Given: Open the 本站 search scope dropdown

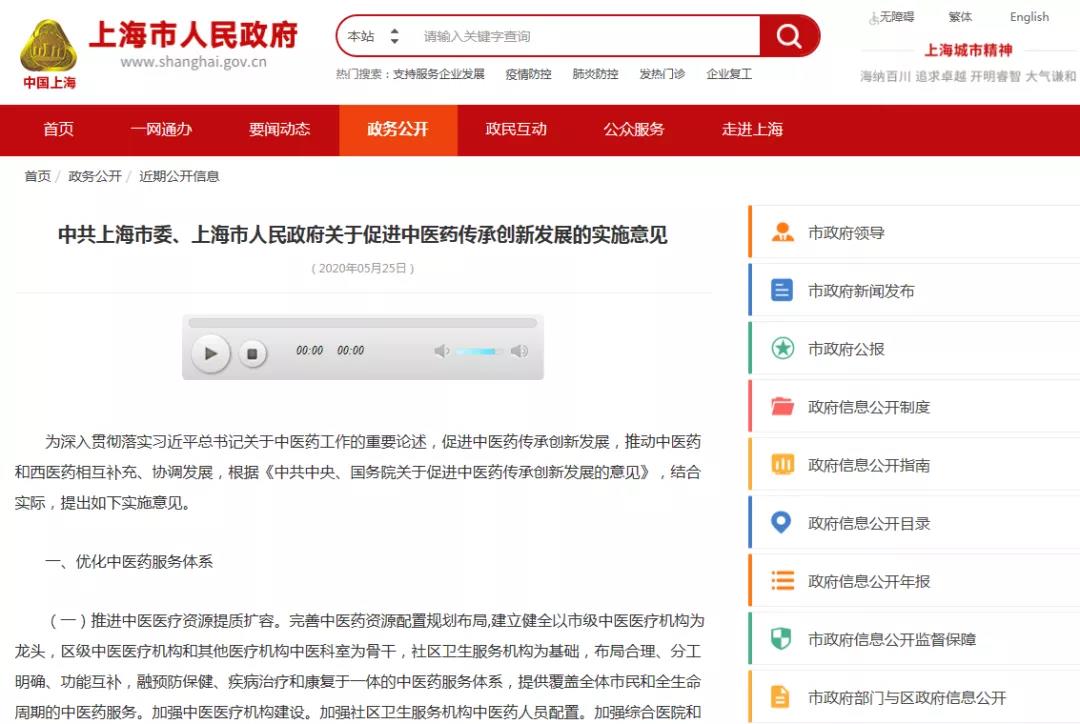Looking at the screenshot, I should [373, 37].
